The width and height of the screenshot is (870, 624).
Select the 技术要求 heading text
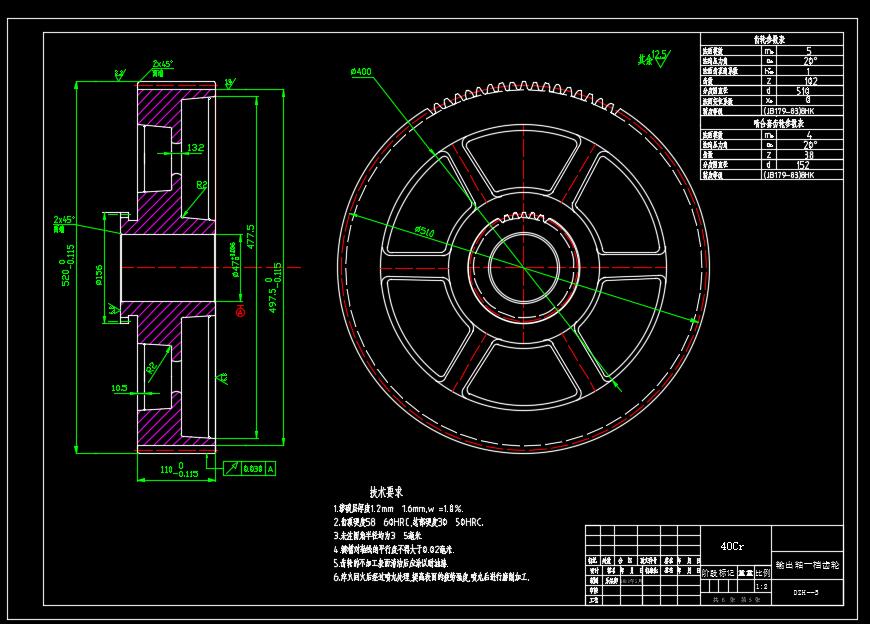[x=386, y=492]
